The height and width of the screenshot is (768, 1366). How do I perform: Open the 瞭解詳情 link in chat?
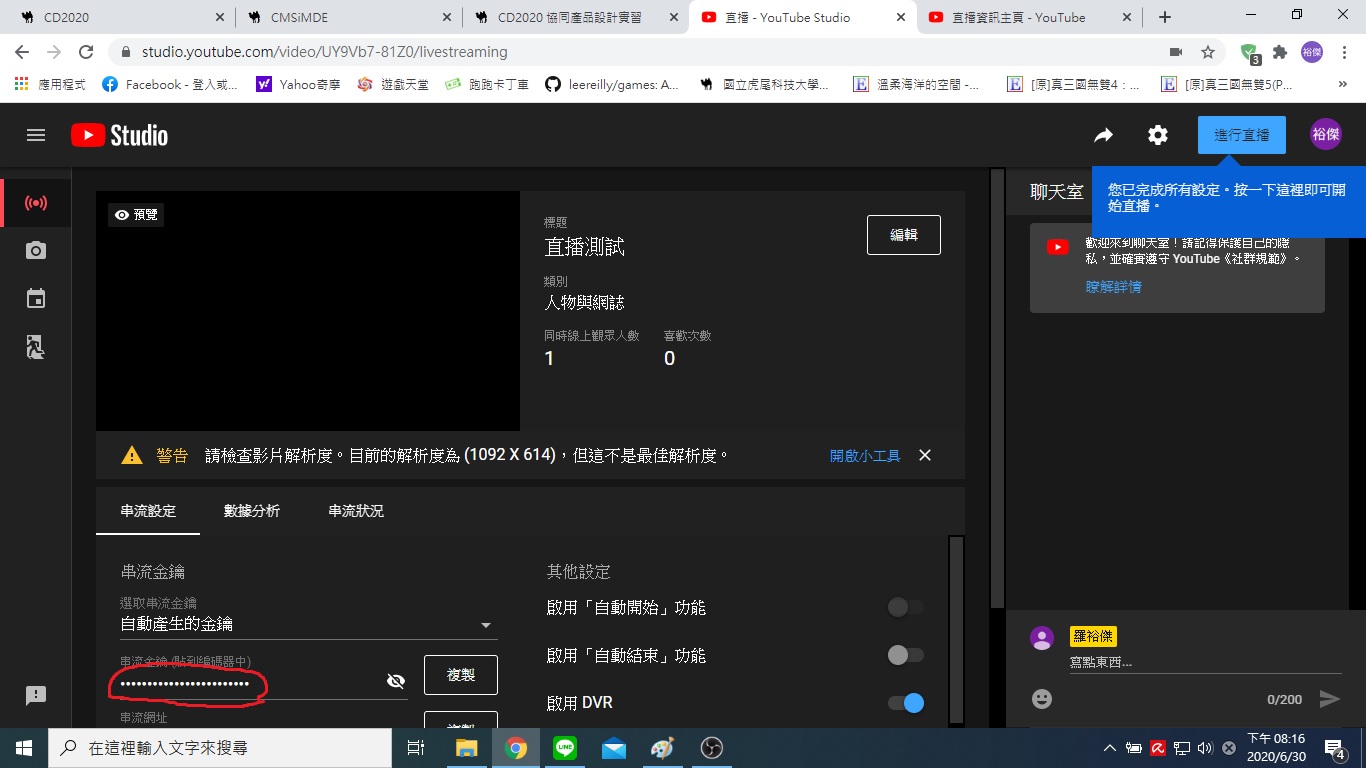point(1113,287)
